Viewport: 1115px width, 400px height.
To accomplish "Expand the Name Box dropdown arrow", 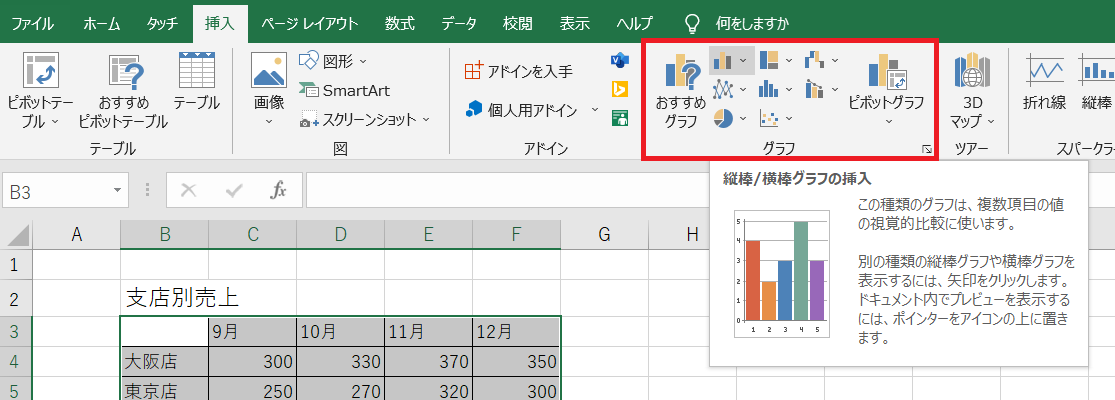I will [117, 190].
